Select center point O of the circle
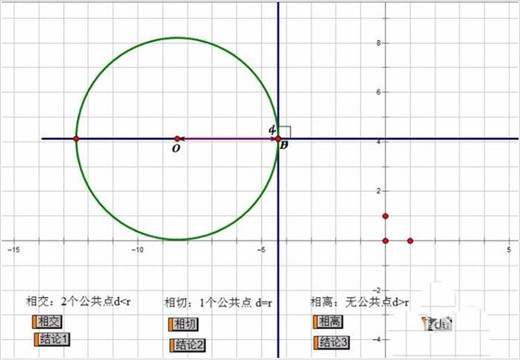Screen dimensions: 520x360 click(x=177, y=139)
